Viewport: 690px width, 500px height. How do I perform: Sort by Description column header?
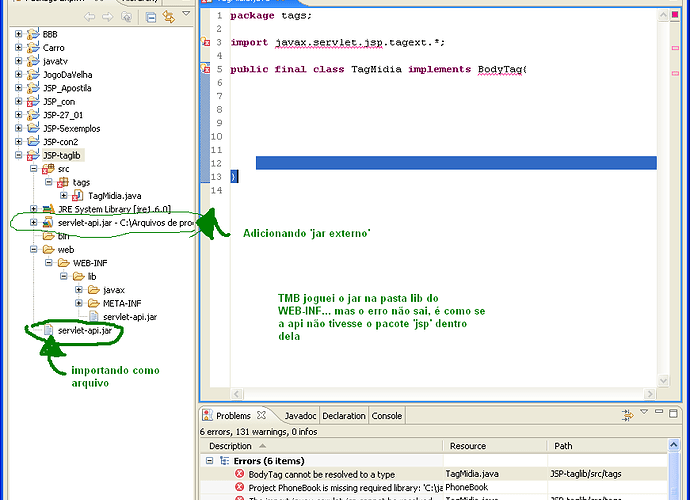[321, 446]
